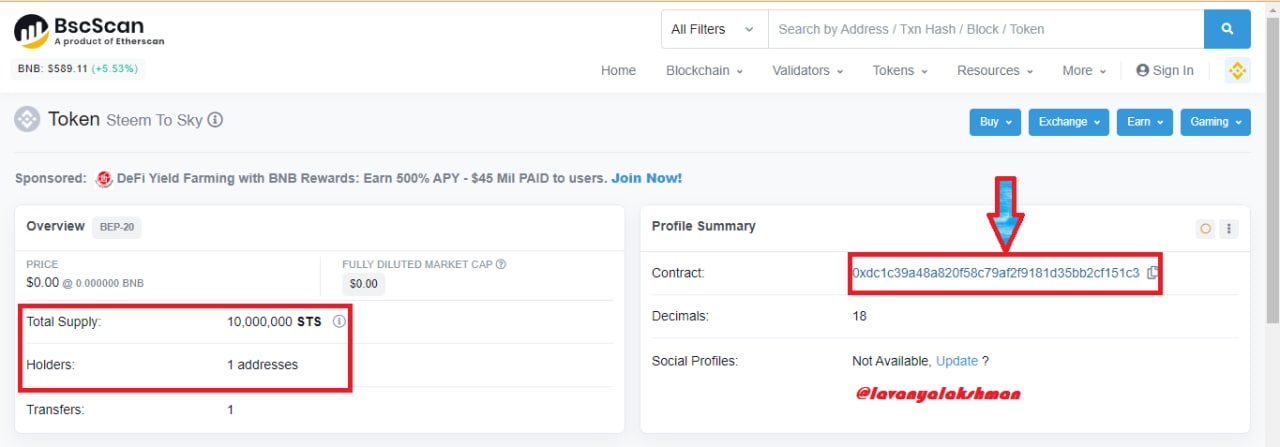Viewport: 1280px width, 447px height.
Task: Click the orange circle icon in Profile Summary
Action: 1205,228
